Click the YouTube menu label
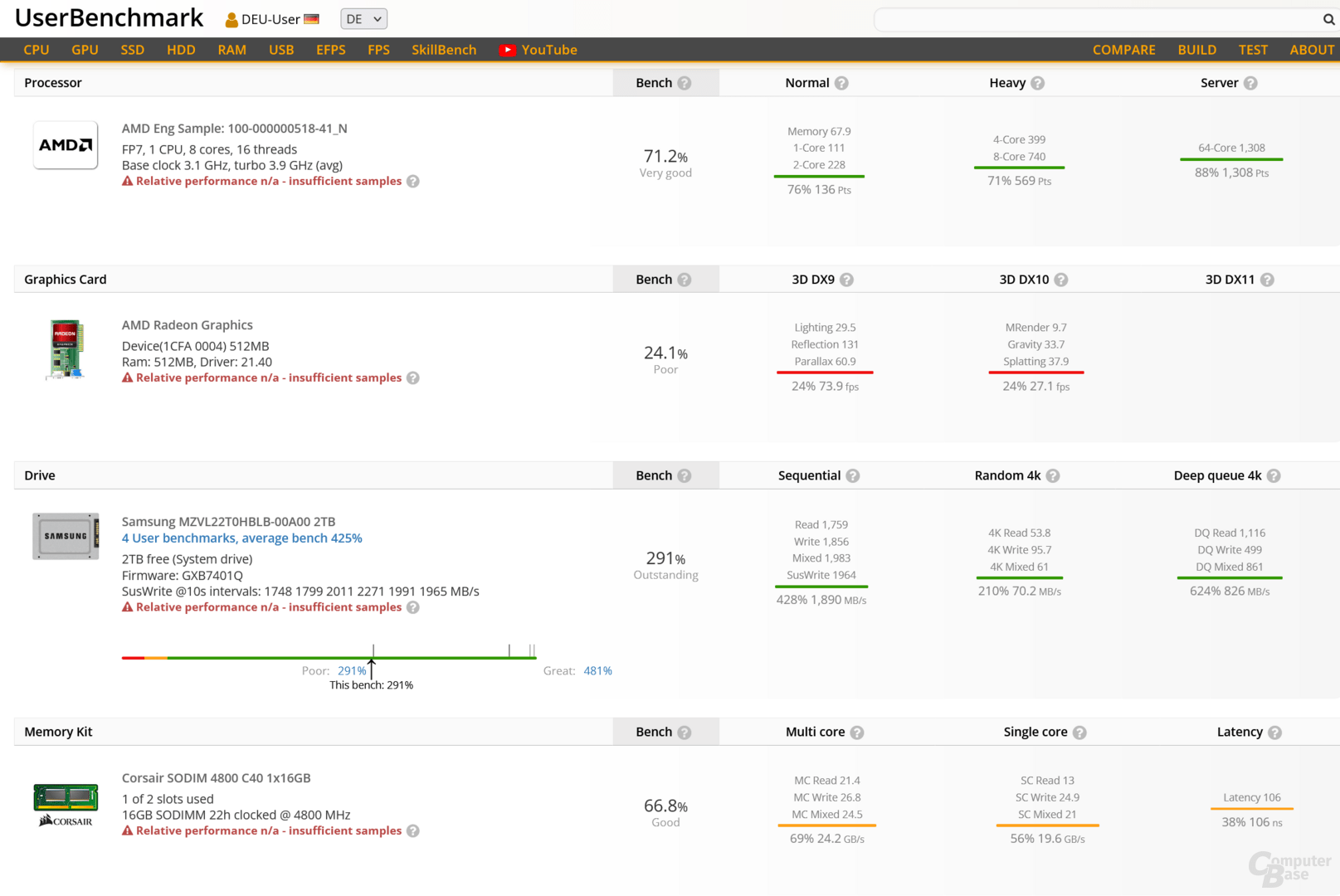Screen dimensions: 1340x896 tap(549, 50)
